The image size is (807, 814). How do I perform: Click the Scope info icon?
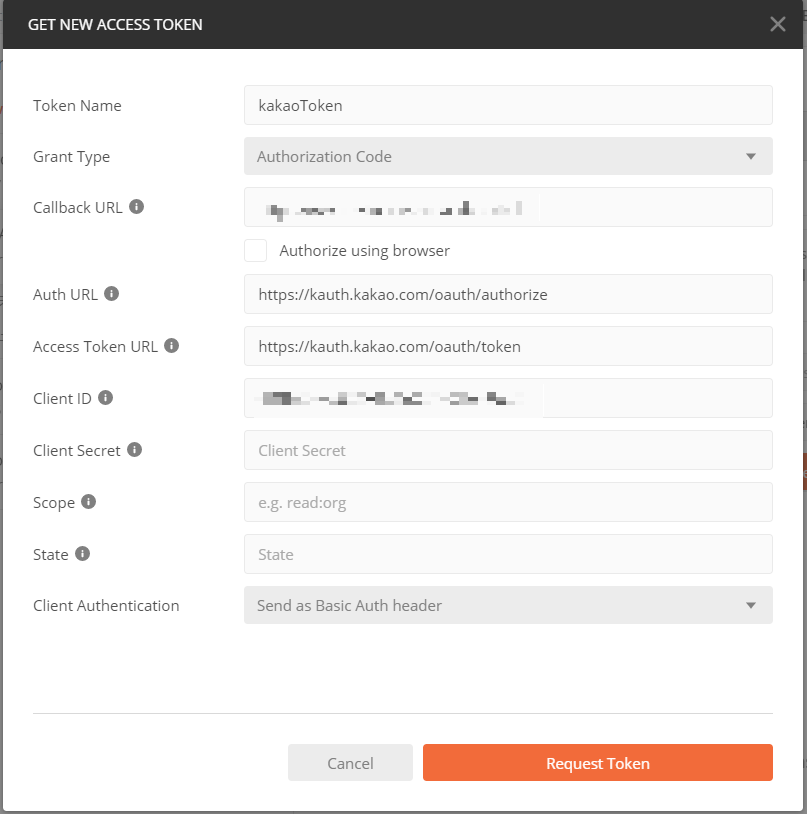89,501
